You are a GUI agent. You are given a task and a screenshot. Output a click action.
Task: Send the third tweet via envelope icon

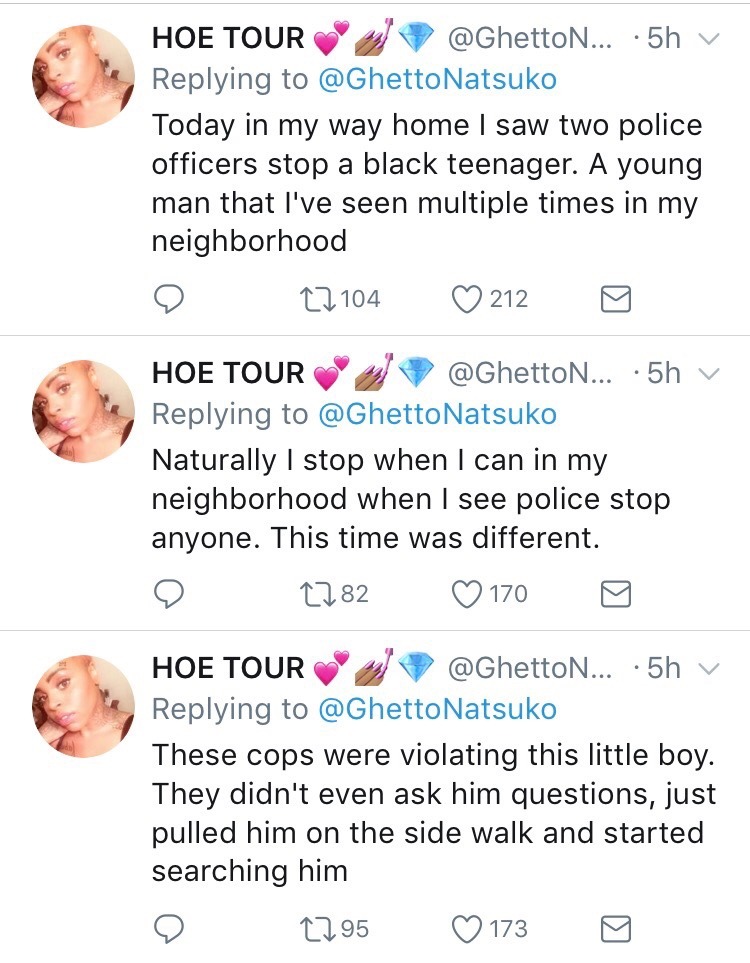click(x=615, y=929)
